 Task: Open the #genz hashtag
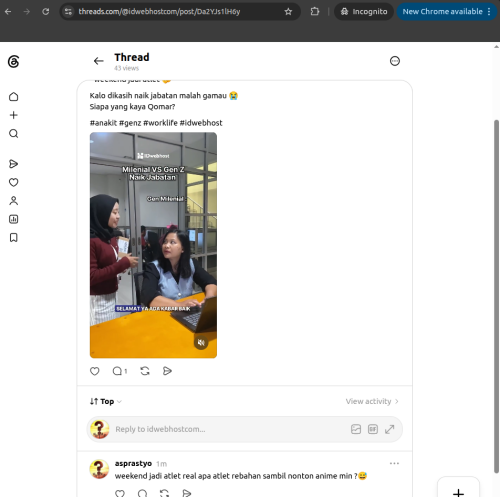130,123
